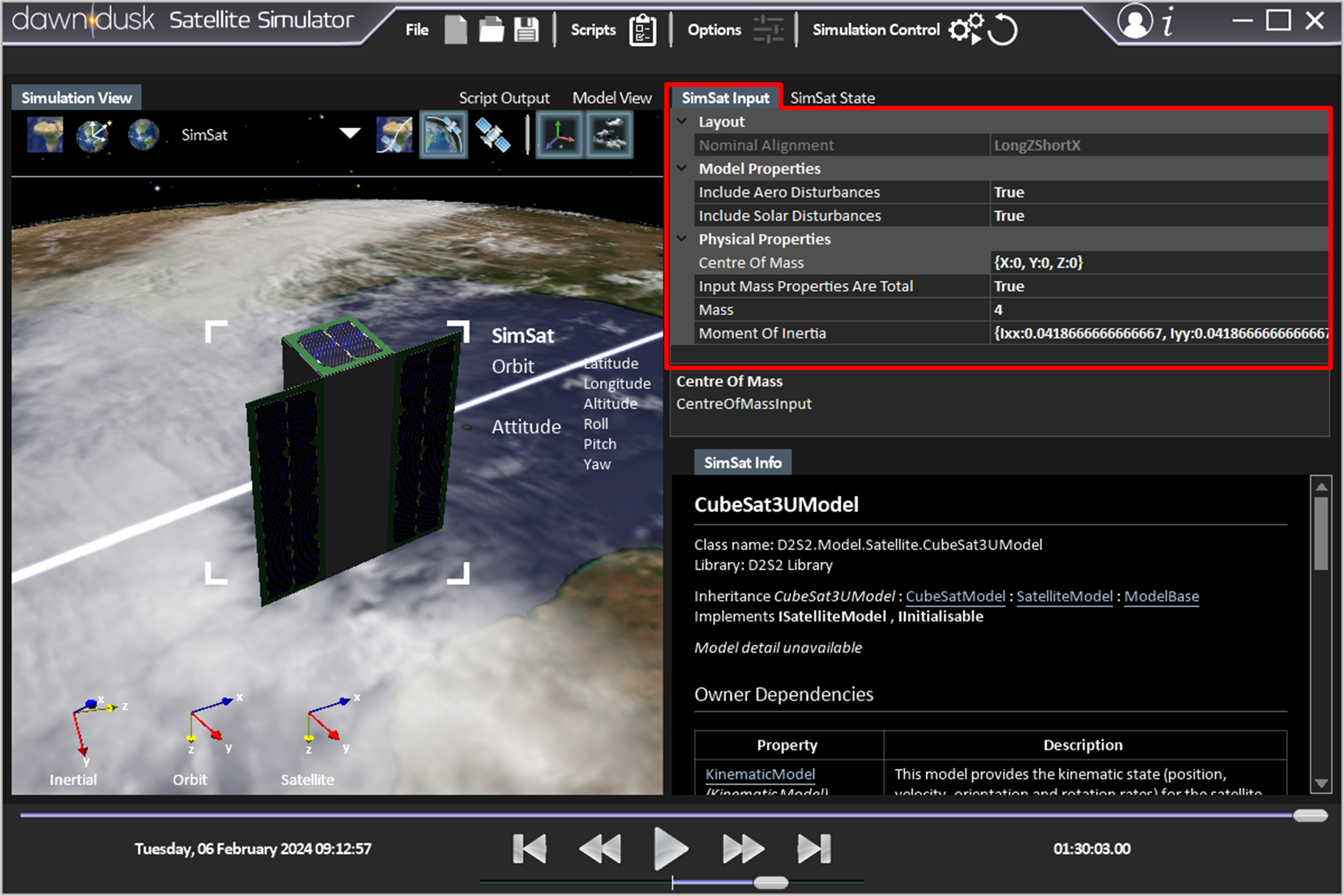Skip to simulation start button
Viewport: 1344px width, 896px height.
pyautogui.click(x=529, y=849)
